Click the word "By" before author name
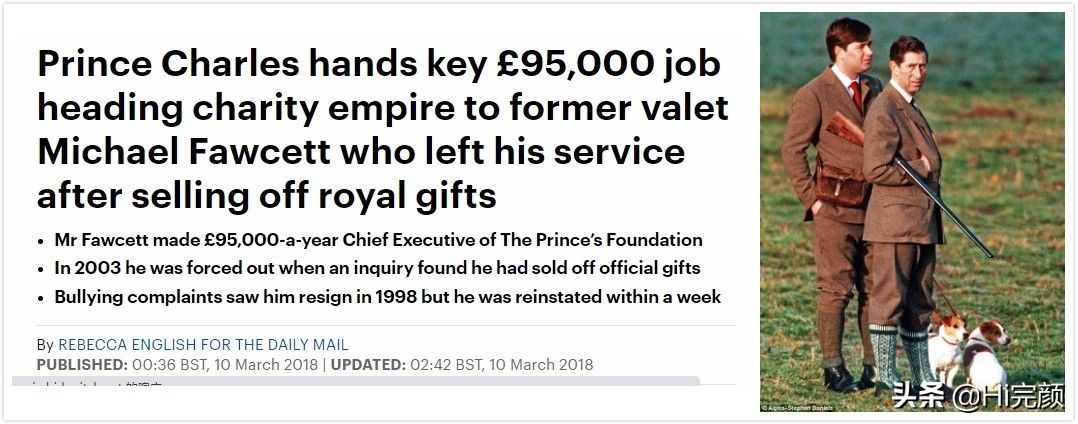The width and height of the screenshot is (1078, 424). point(45,343)
